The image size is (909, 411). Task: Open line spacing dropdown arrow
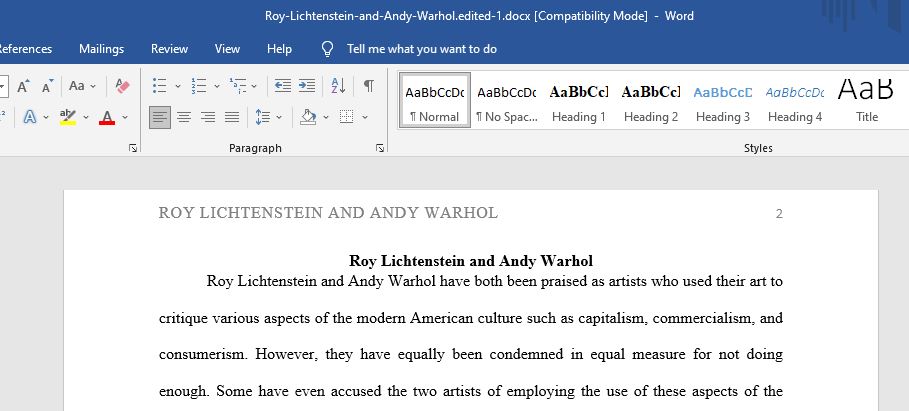tap(279, 118)
